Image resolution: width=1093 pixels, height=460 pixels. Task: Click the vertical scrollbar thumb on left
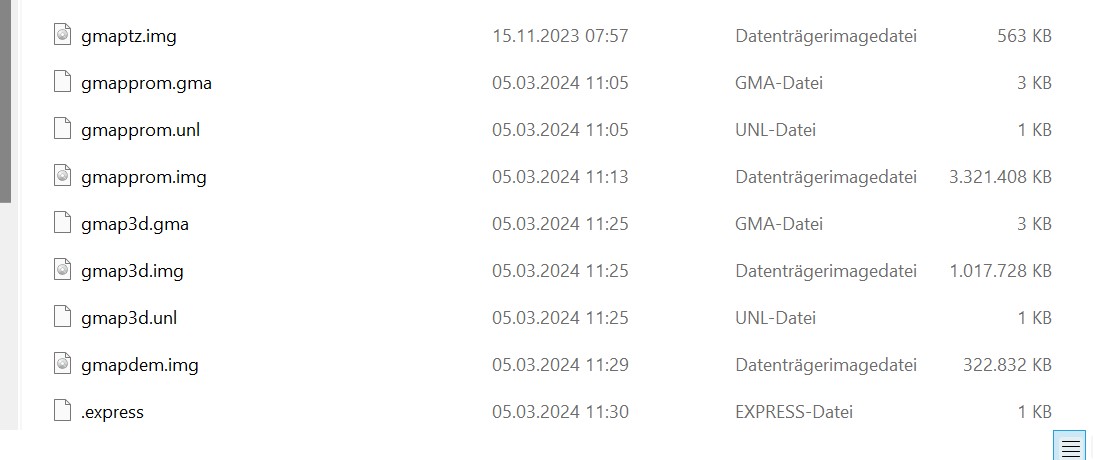[x=5, y=101]
